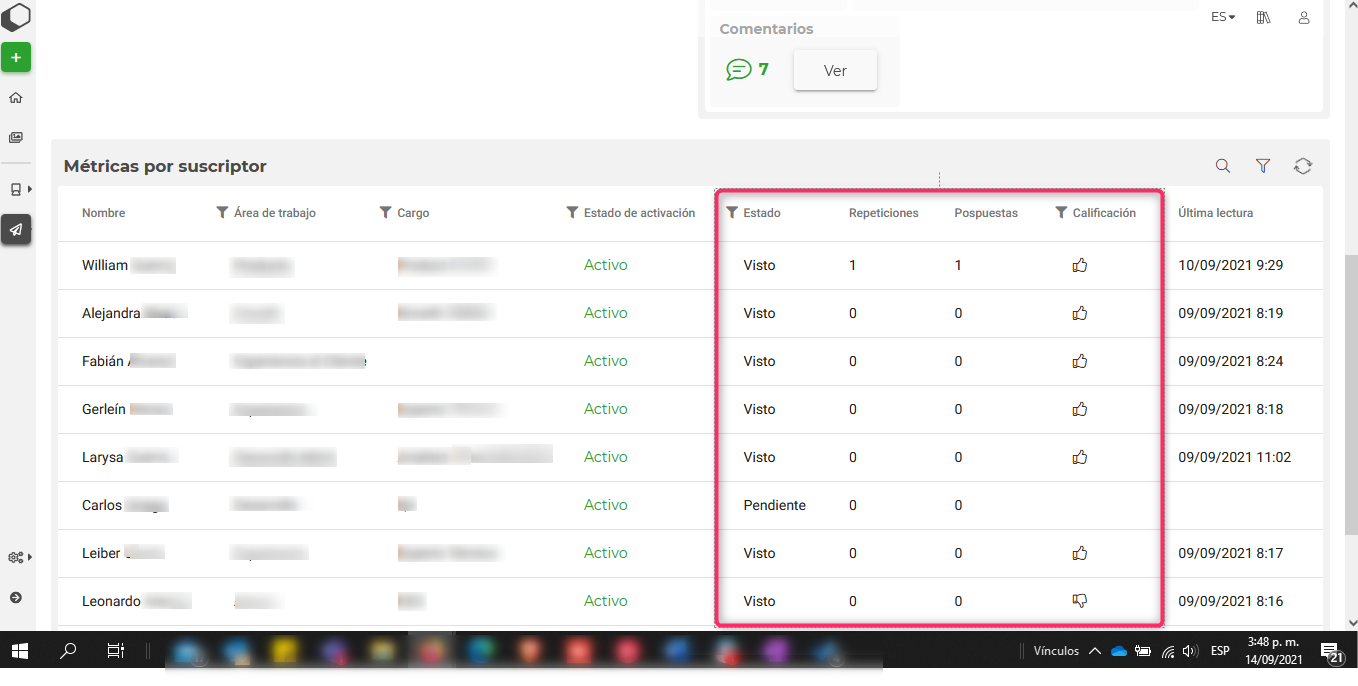This screenshot has width=1358, height=686.
Task: Click the Última lectura column header
Action: click(x=1215, y=213)
